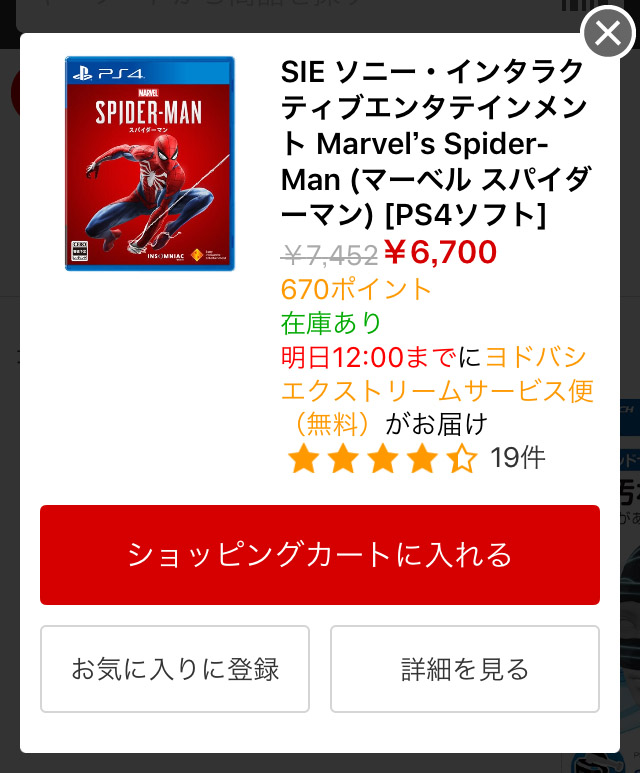Viewport: 640px width, 773px height.
Task: Open the 19件 reviews count
Action: (x=518, y=458)
